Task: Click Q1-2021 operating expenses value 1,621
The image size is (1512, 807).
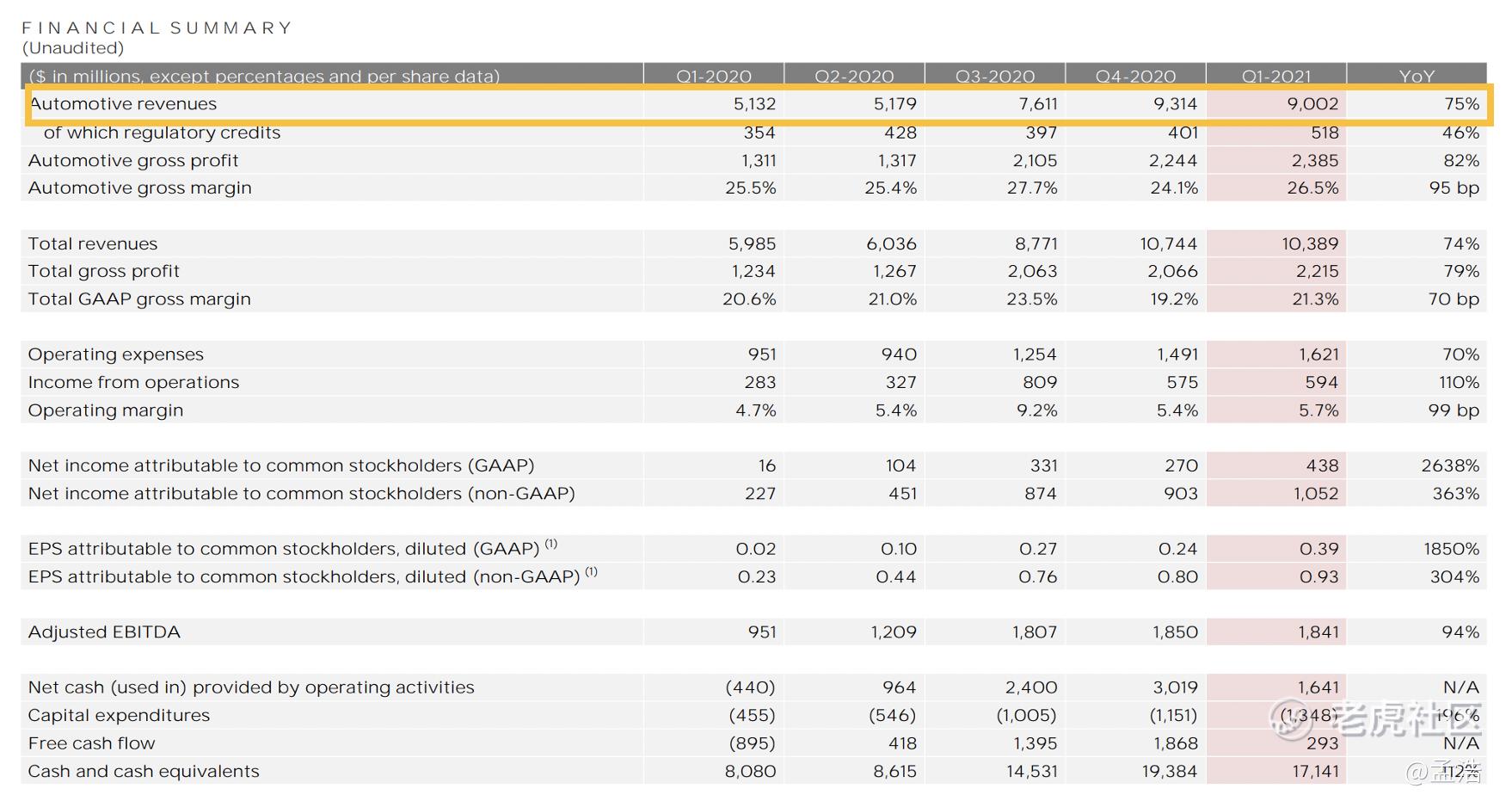Action: click(1318, 354)
